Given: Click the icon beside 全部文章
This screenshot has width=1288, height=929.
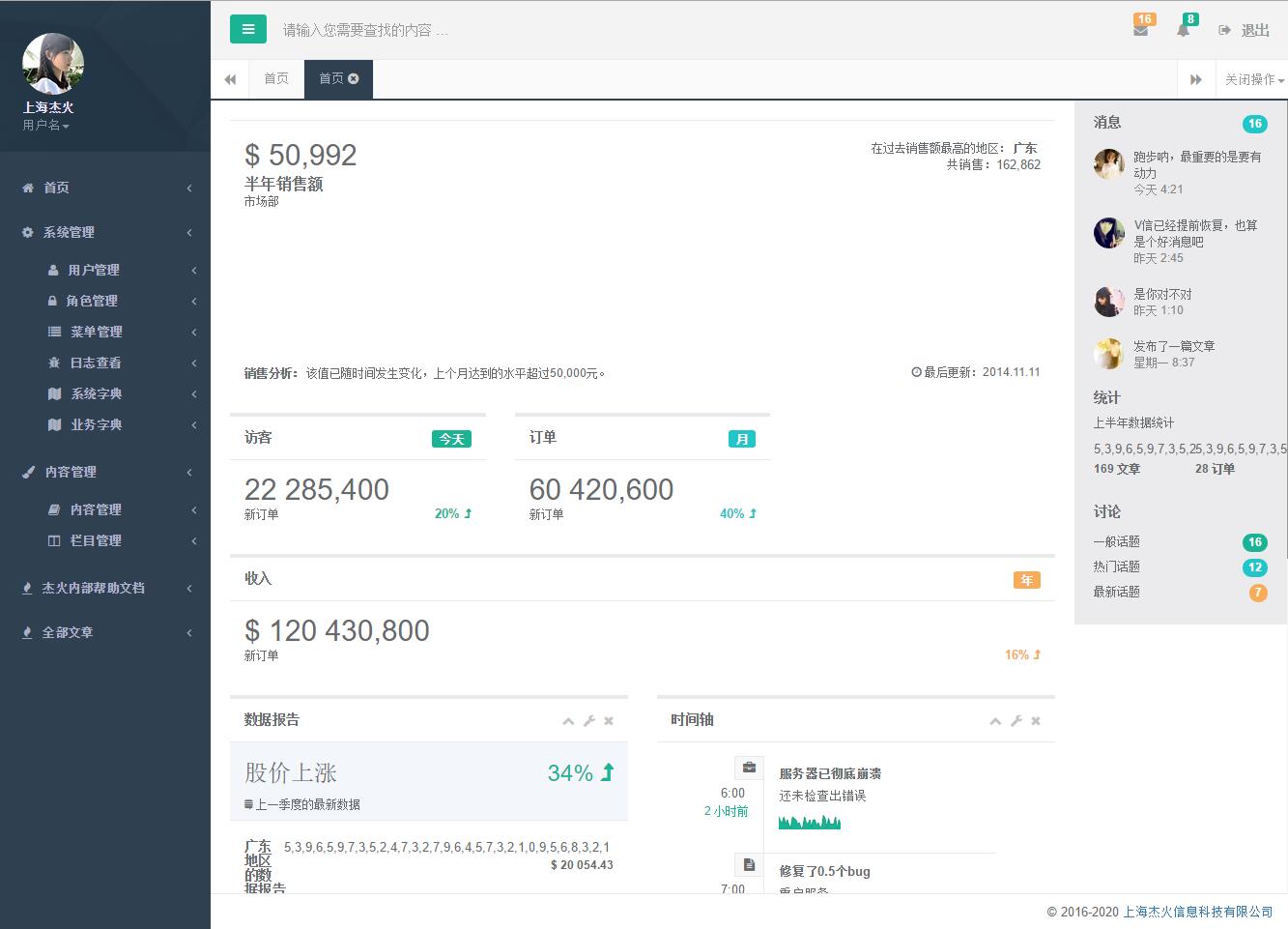Looking at the screenshot, I should pyautogui.click(x=27, y=632).
